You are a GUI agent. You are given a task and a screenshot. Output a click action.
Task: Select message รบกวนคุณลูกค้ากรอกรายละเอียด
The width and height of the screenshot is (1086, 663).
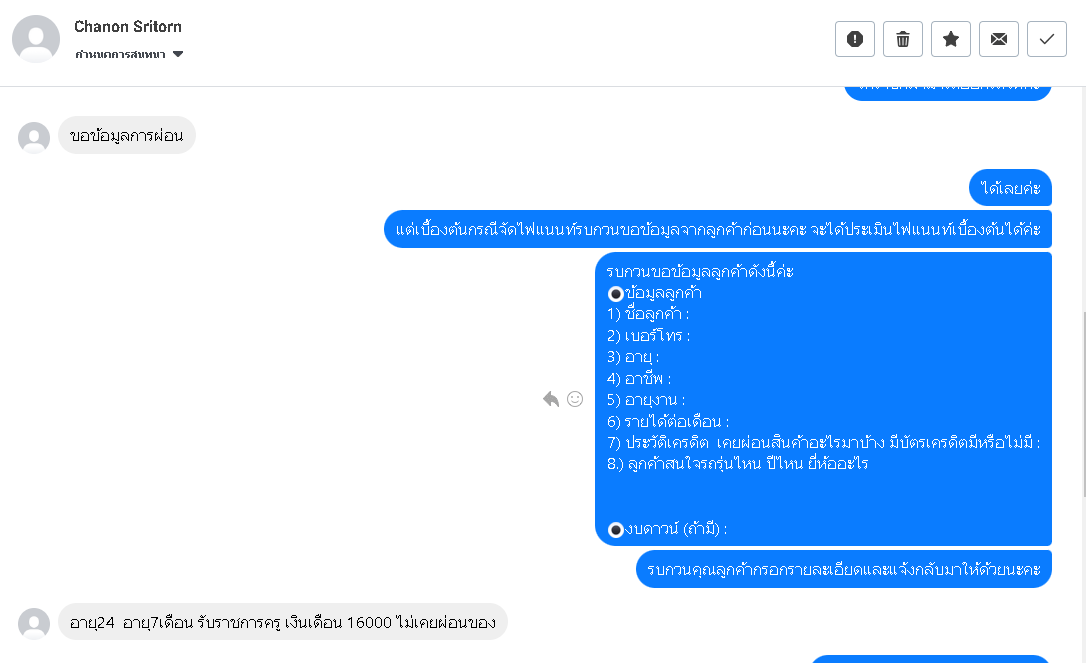844,569
